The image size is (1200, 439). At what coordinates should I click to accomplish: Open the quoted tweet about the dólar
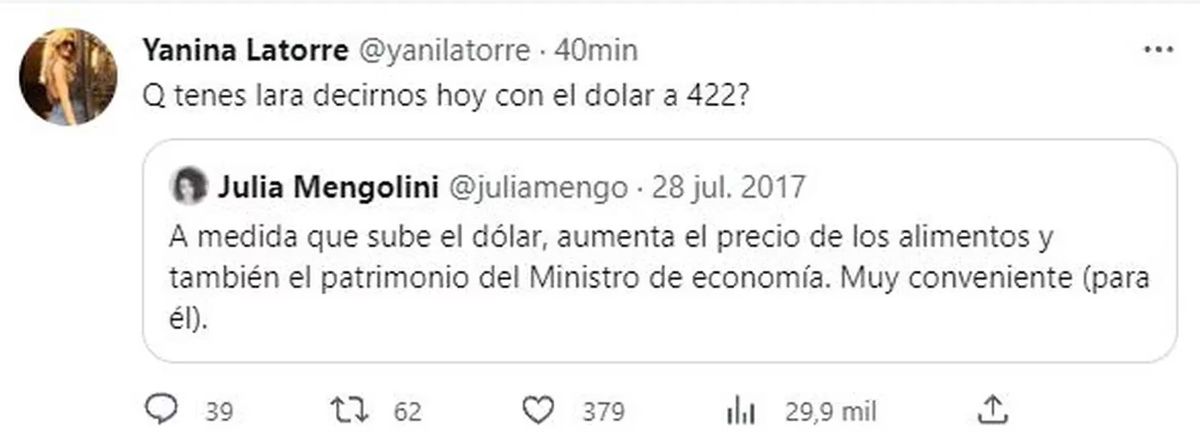click(x=658, y=250)
